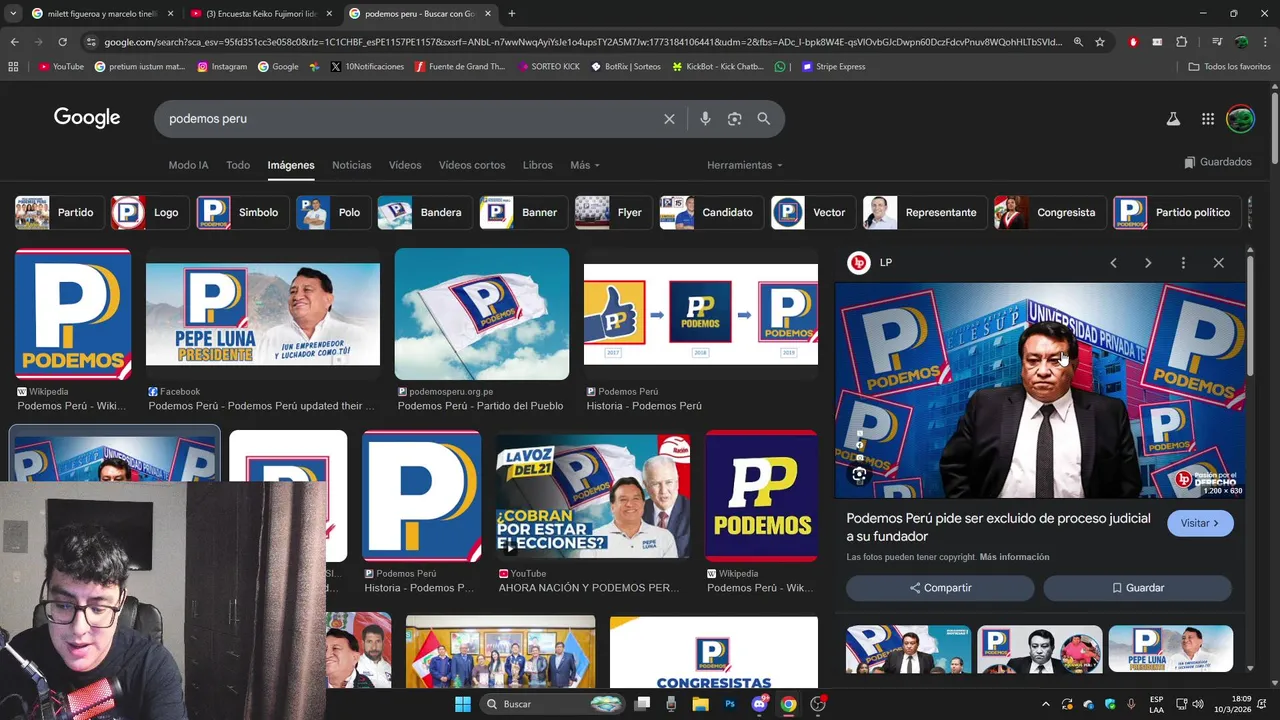
Task: Open the Instagram bookmark
Action: [x=222, y=67]
